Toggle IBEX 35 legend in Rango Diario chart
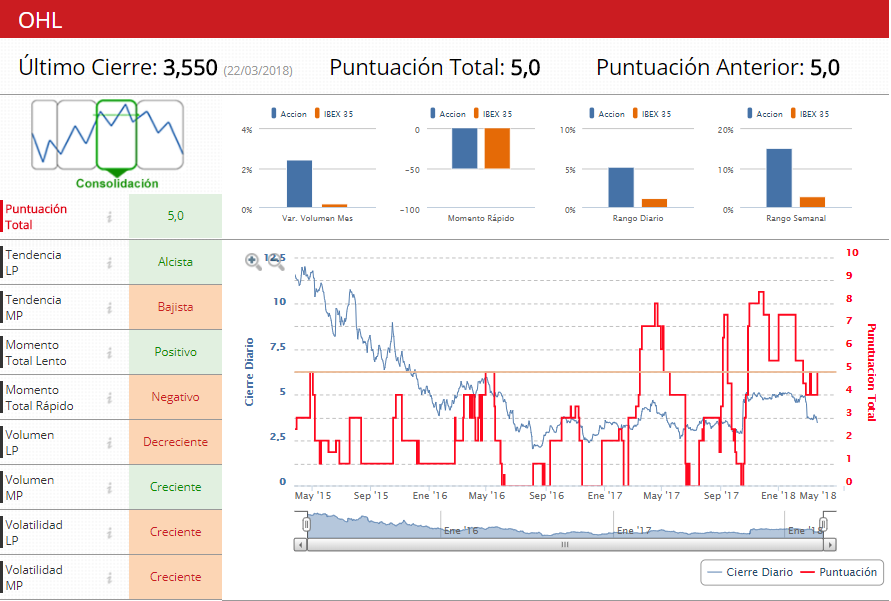Image resolution: width=891 pixels, height=601 pixels. click(652, 114)
